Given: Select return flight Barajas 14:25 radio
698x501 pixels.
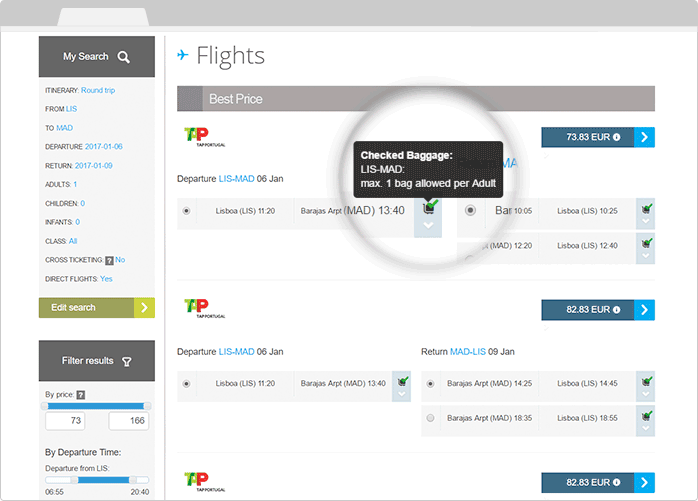Looking at the screenshot, I should tap(430, 383).
